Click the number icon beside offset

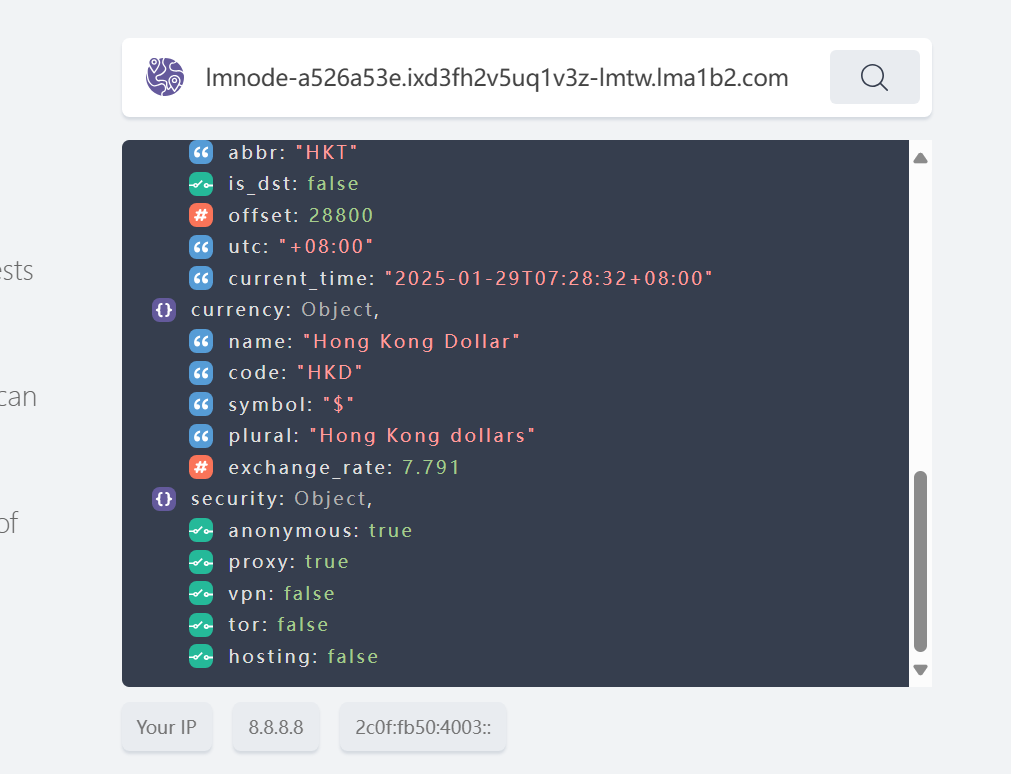tap(201, 215)
